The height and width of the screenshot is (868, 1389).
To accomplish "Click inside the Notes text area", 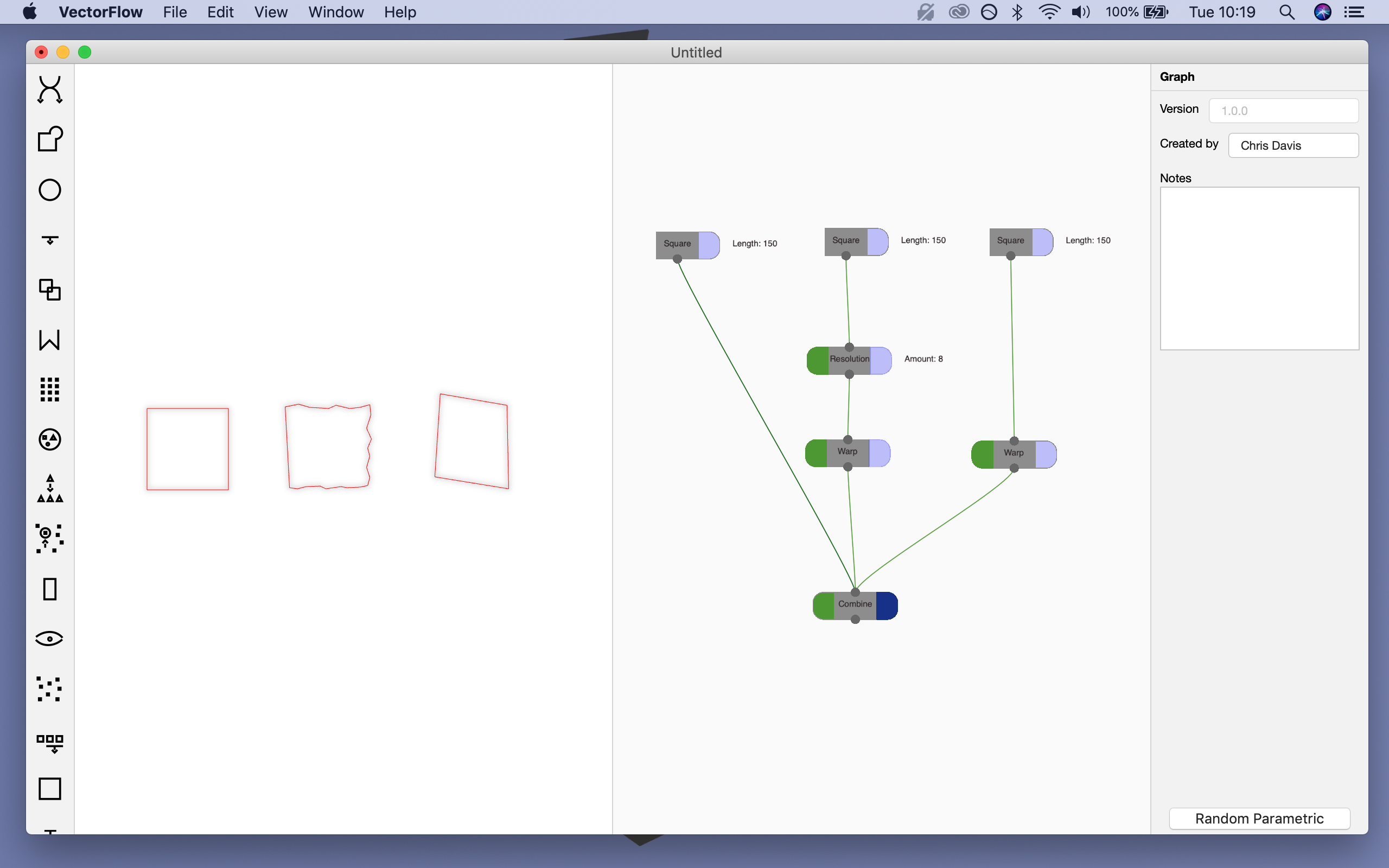I will tap(1259, 268).
